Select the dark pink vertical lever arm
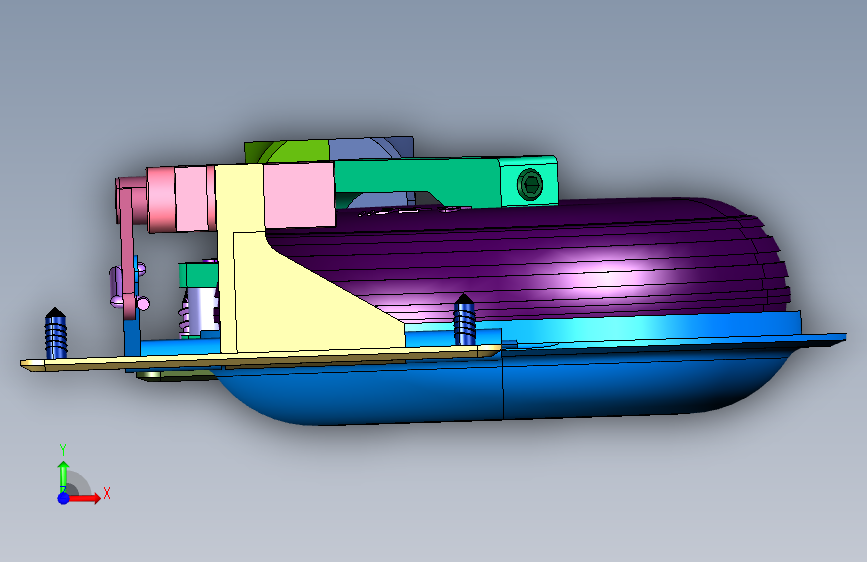This screenshot has width=867, height=562. coord(128,252)
